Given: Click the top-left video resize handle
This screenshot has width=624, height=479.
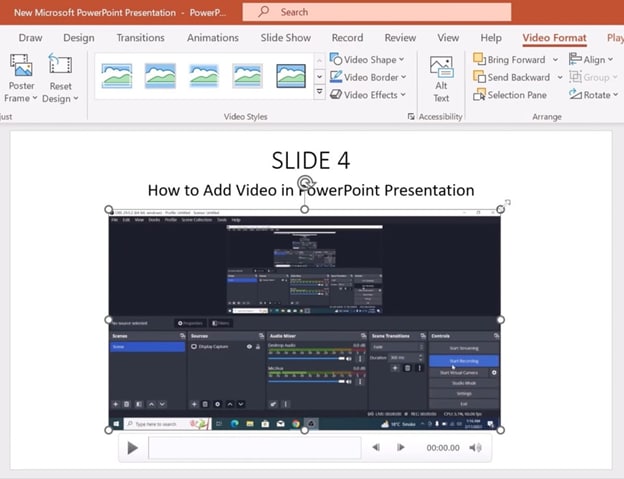Looking at the screenshot, I should (x=108, y=209).
